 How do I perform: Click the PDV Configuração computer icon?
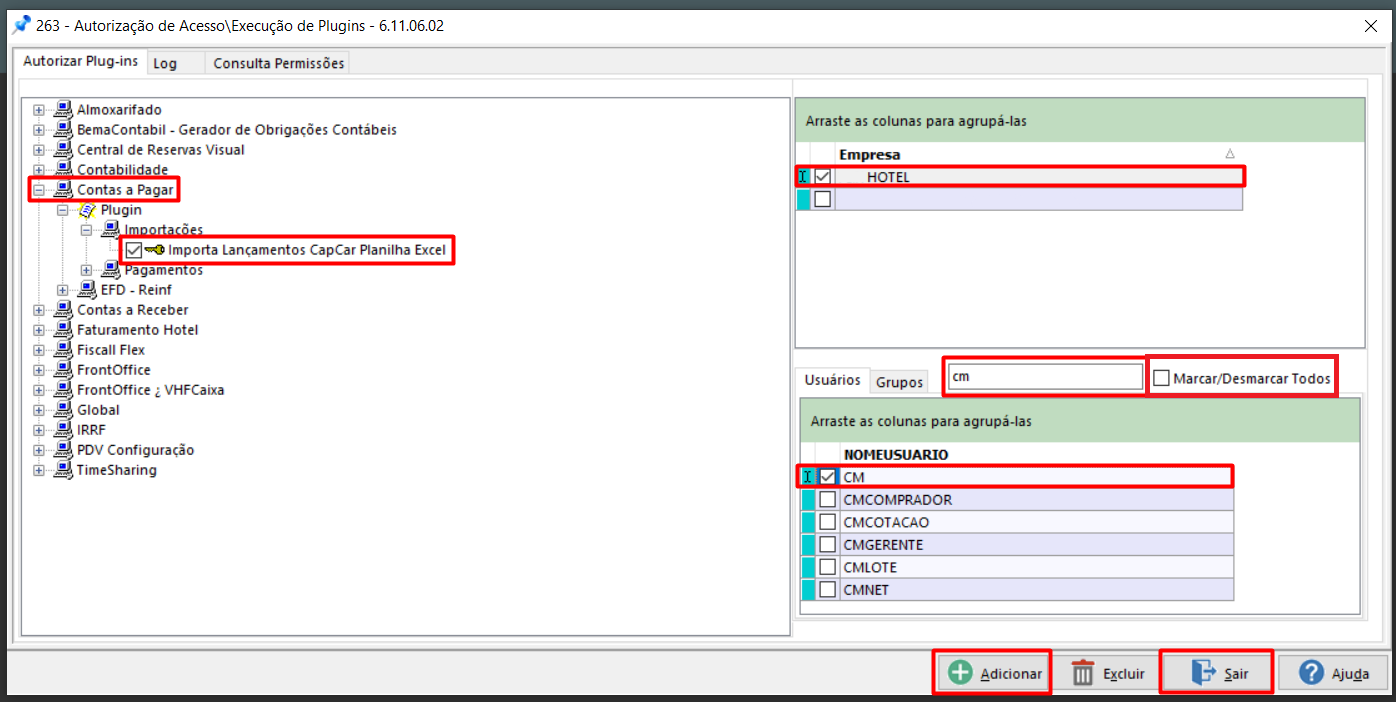pyautogui.click(x=64, y=450)
